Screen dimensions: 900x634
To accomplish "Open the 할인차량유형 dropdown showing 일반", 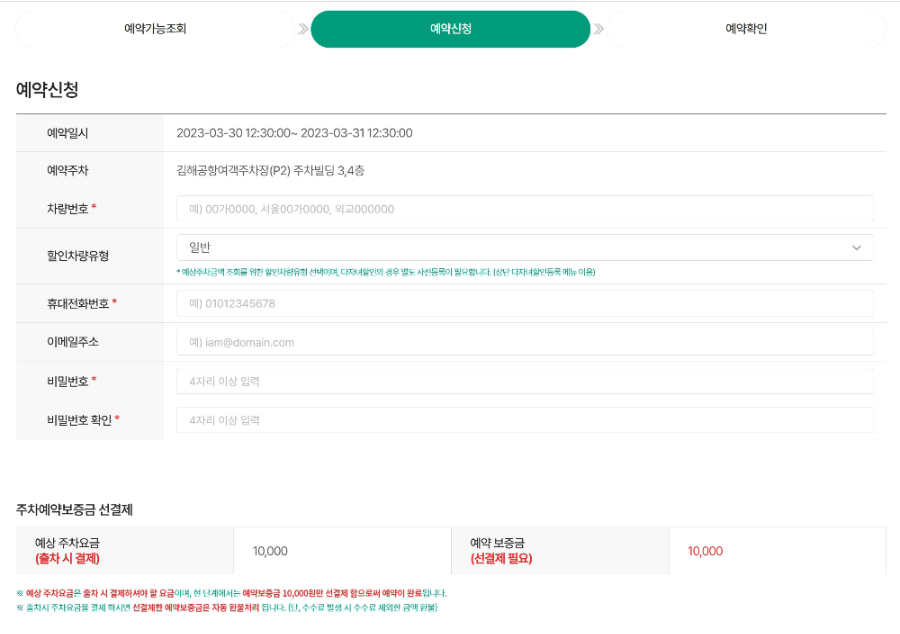I will pyautogui.click(x=525, y=247).
